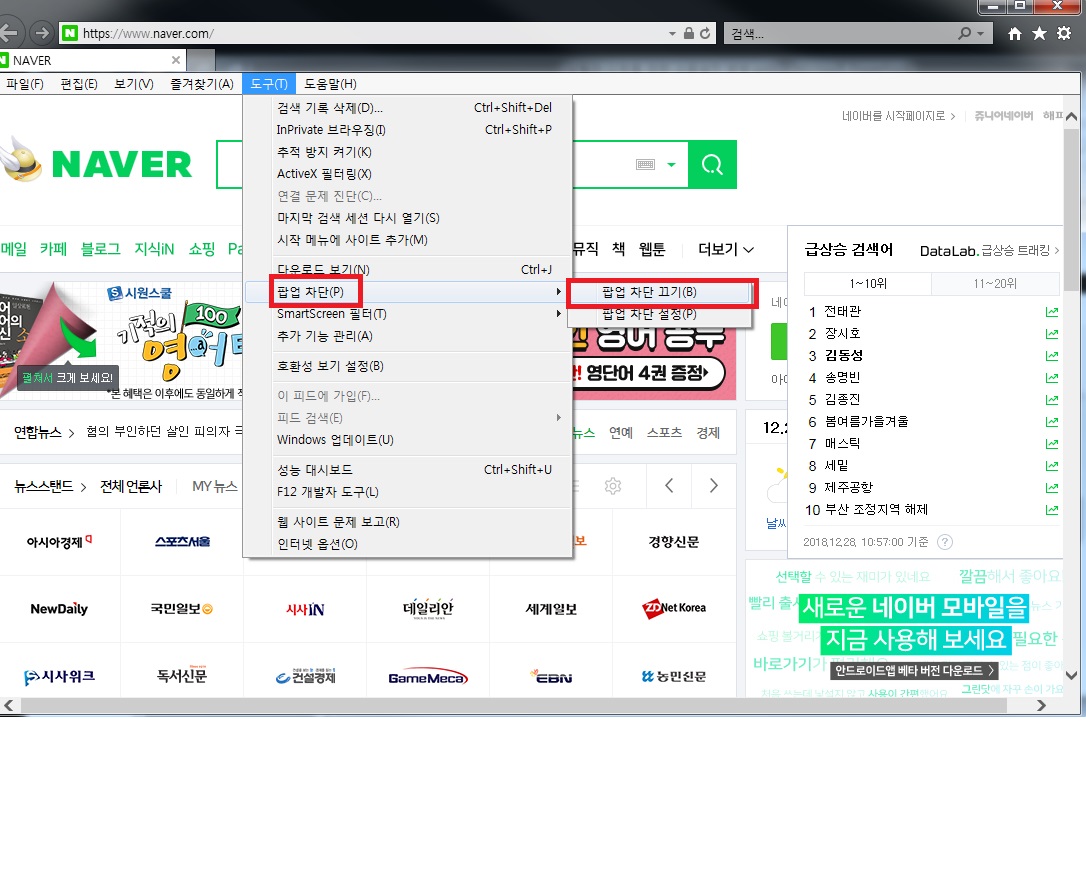This screenshot has height=892, width=1086.
Task: Switch to the 1~10위 ranking tab
Action: tap(868, 283)
